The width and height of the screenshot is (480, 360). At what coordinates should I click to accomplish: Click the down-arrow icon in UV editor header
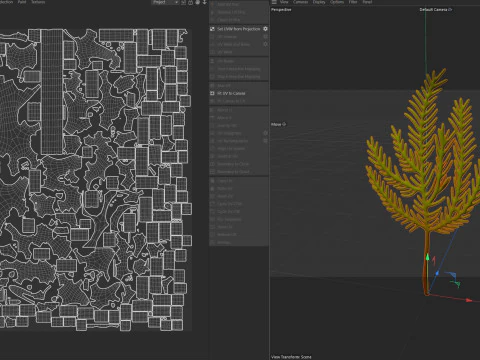pyautogui.click(x=205, y=2)
